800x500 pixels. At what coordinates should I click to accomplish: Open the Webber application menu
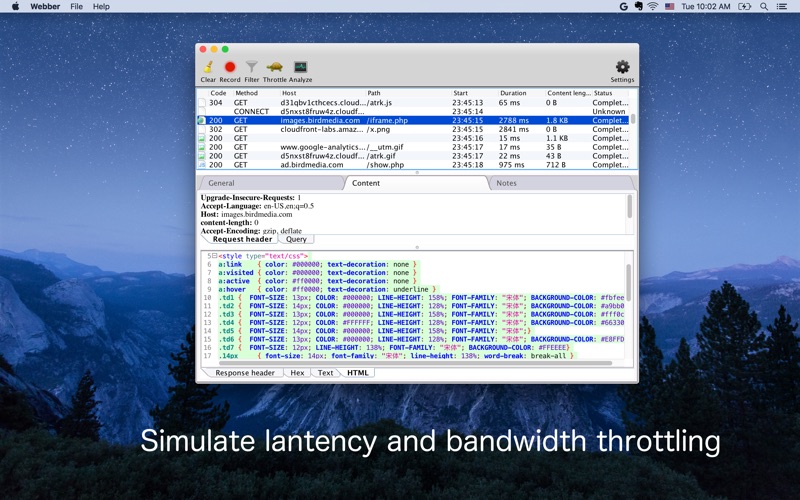click(45, 6)
